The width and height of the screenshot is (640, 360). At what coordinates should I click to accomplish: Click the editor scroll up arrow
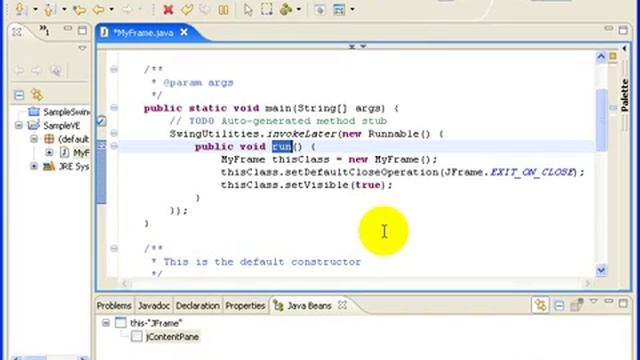601,57
